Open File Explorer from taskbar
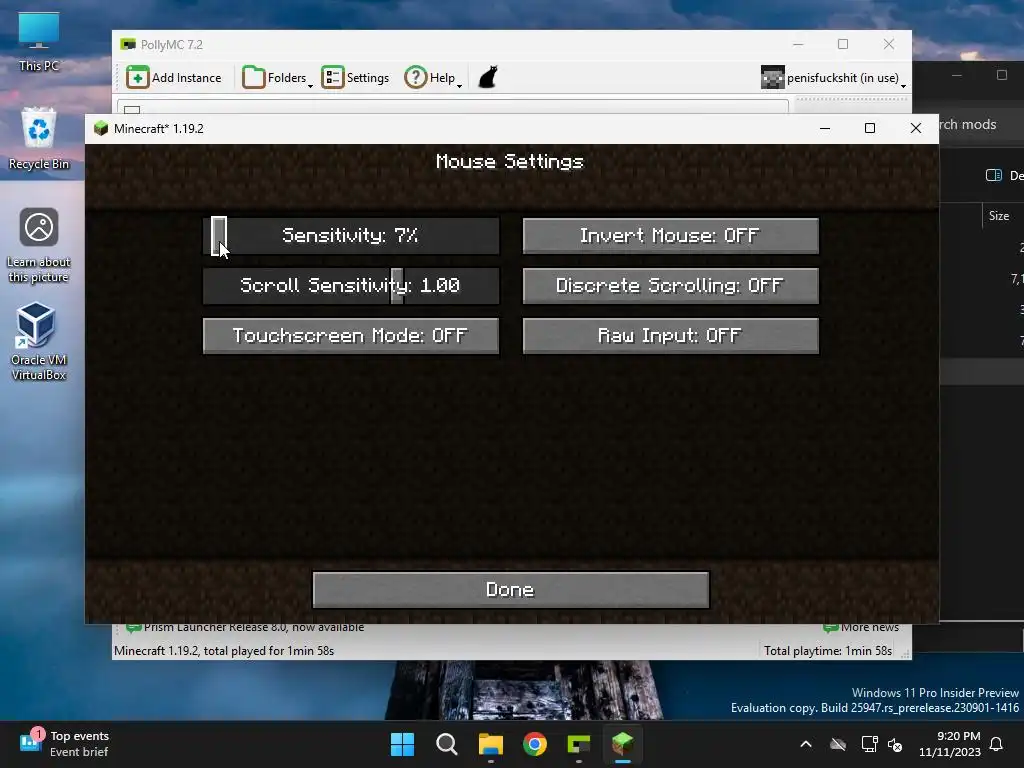The width and height of the screenshot is (1024, 768). (490, 744)
